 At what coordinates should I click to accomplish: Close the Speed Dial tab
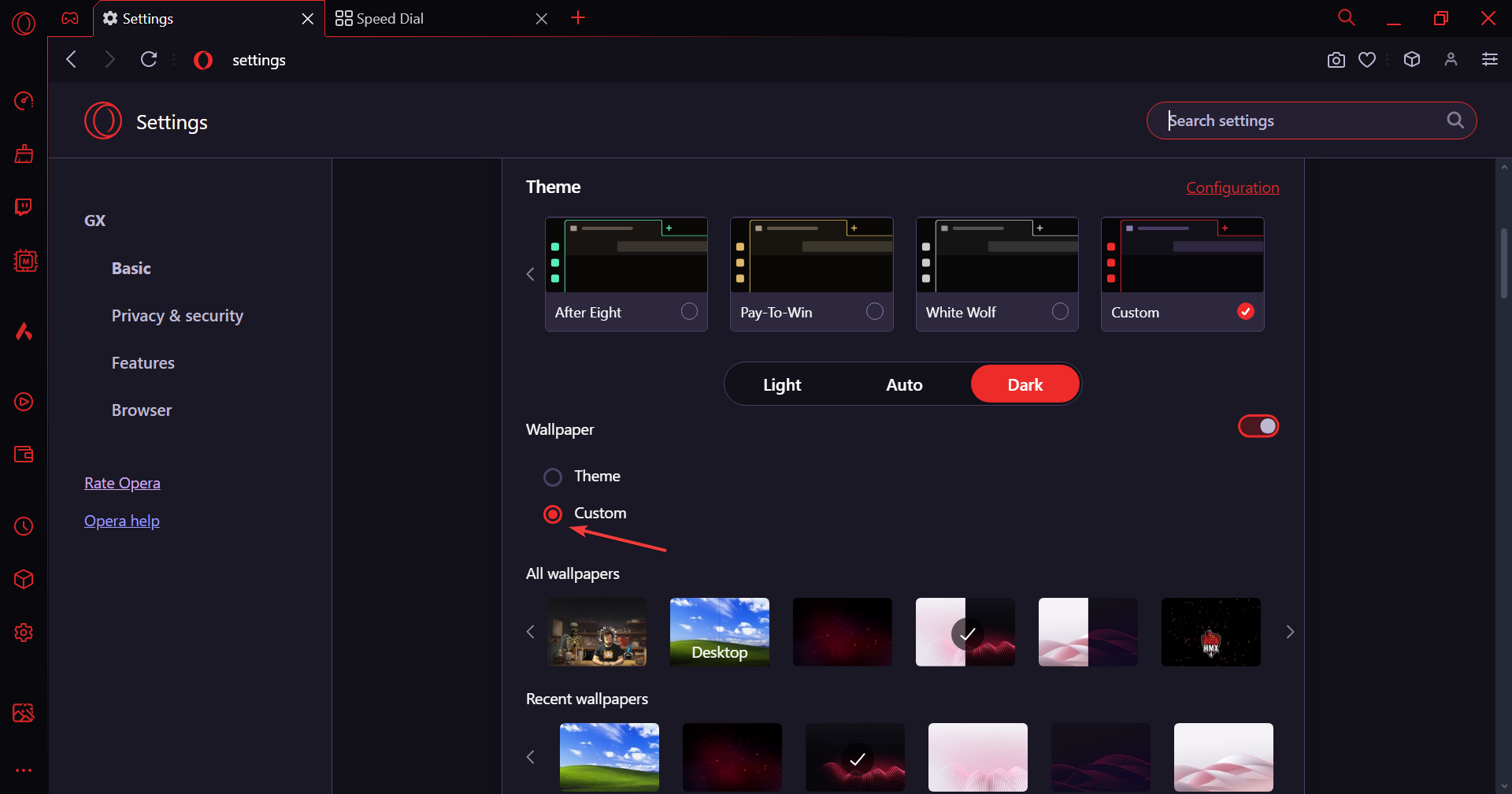tap(542, 18)
